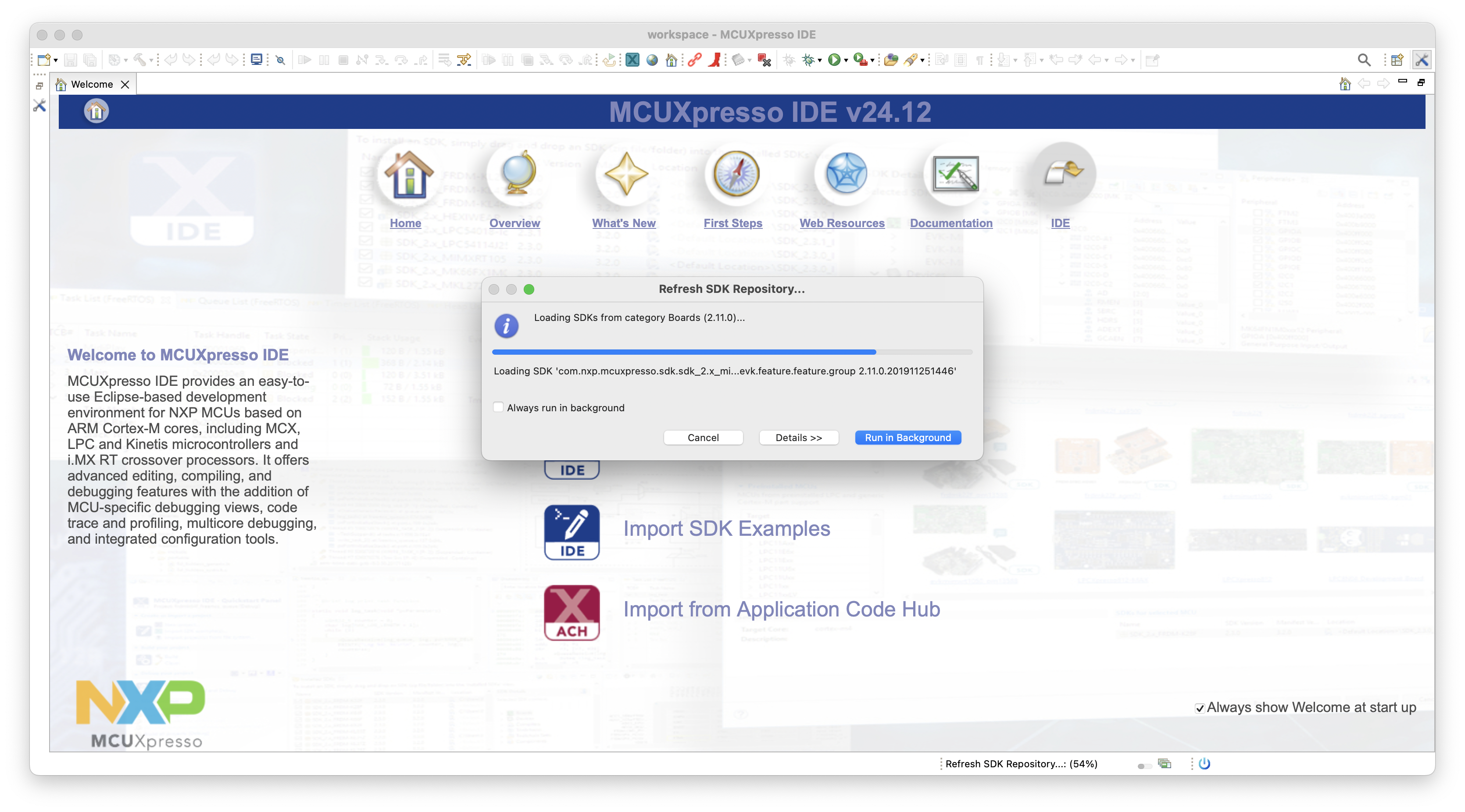
Task: Click the pen nib toolbar icon
Action: pos(911,60)
